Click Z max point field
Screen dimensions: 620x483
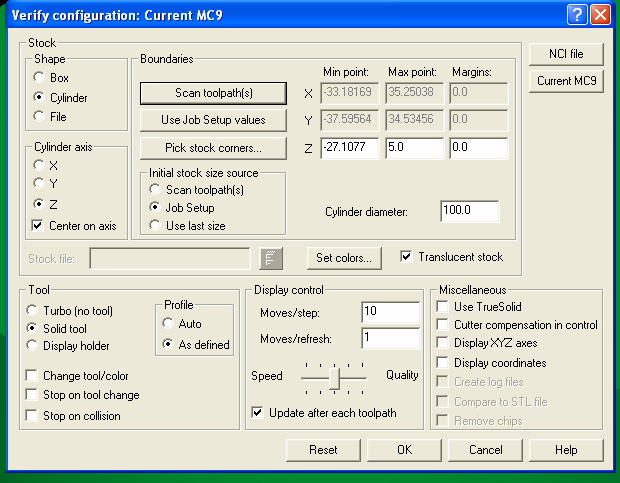pos(414,148)
